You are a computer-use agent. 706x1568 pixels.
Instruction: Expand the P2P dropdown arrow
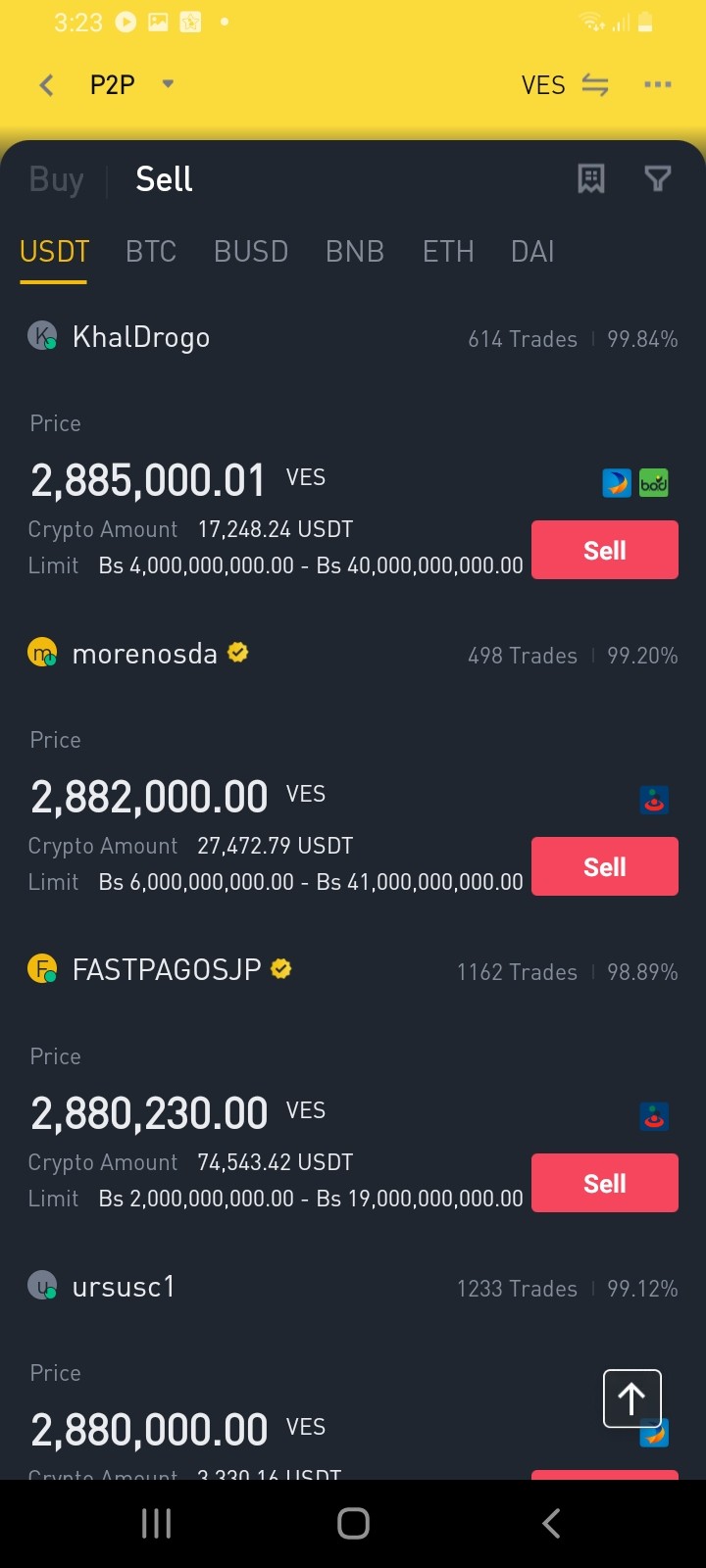[168, 84]
